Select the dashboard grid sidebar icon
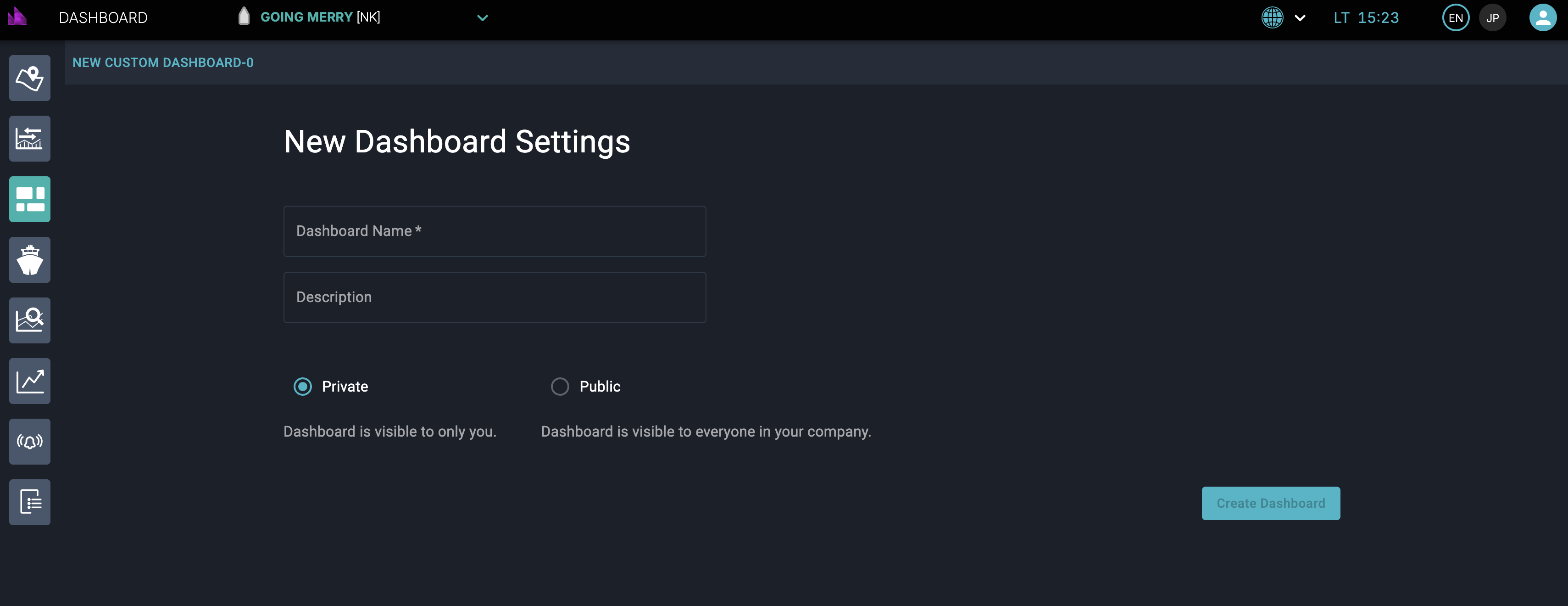This screenshot has height=606, width=1568. click(29, 199)
